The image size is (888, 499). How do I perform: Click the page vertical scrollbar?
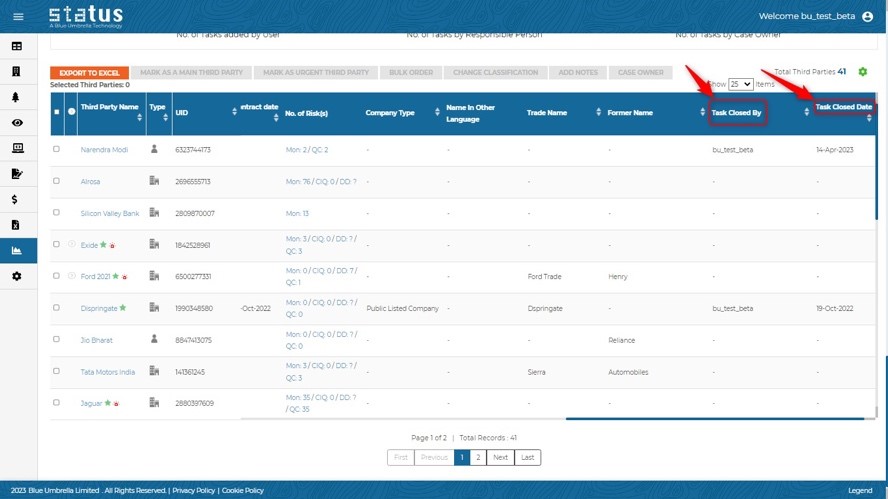[x=886, y=418]
